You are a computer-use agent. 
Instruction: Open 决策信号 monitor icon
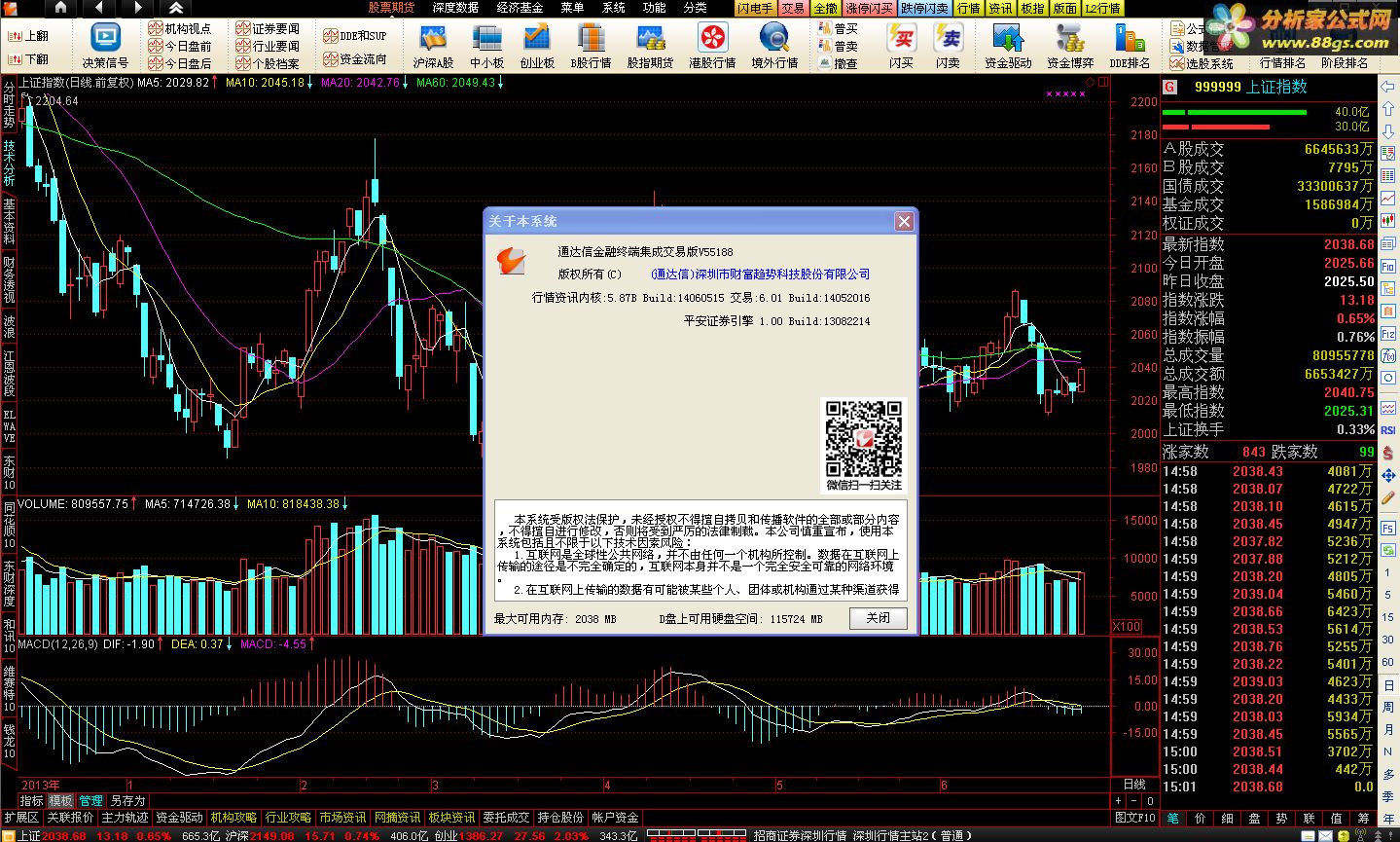pos(105,38)
